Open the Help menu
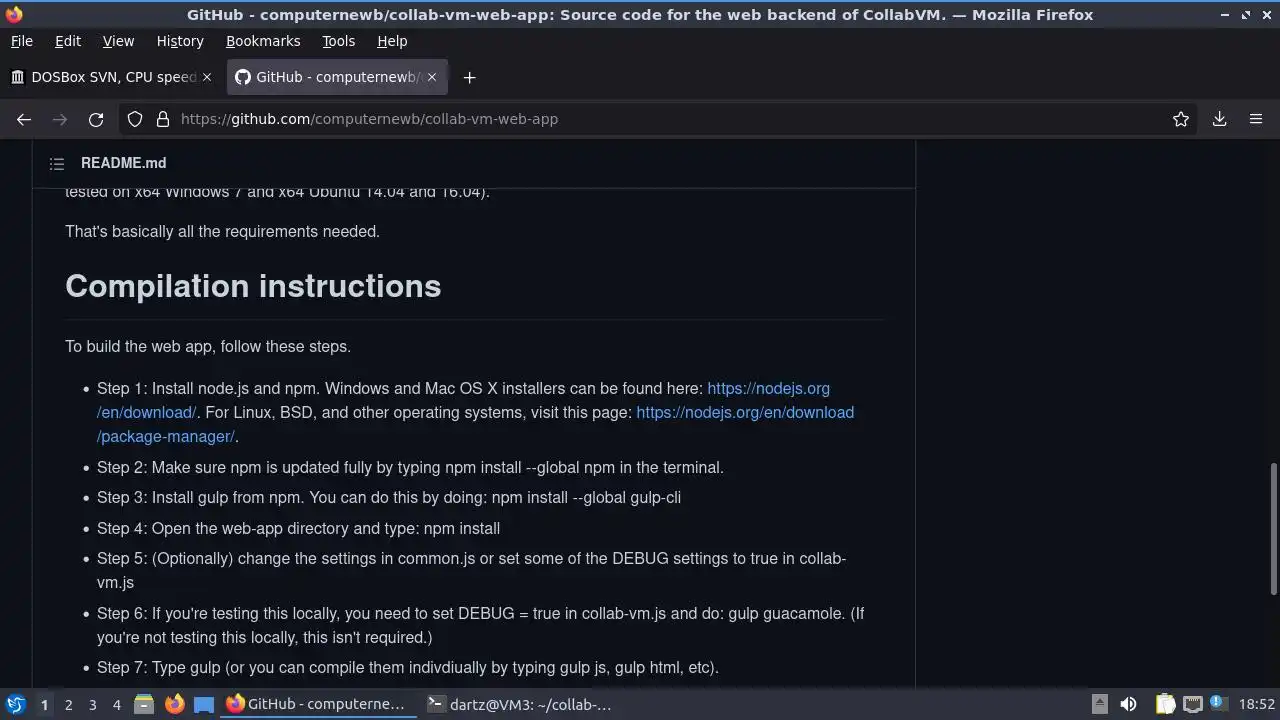Screen dimensions: 1280x720 pos(392,41)
